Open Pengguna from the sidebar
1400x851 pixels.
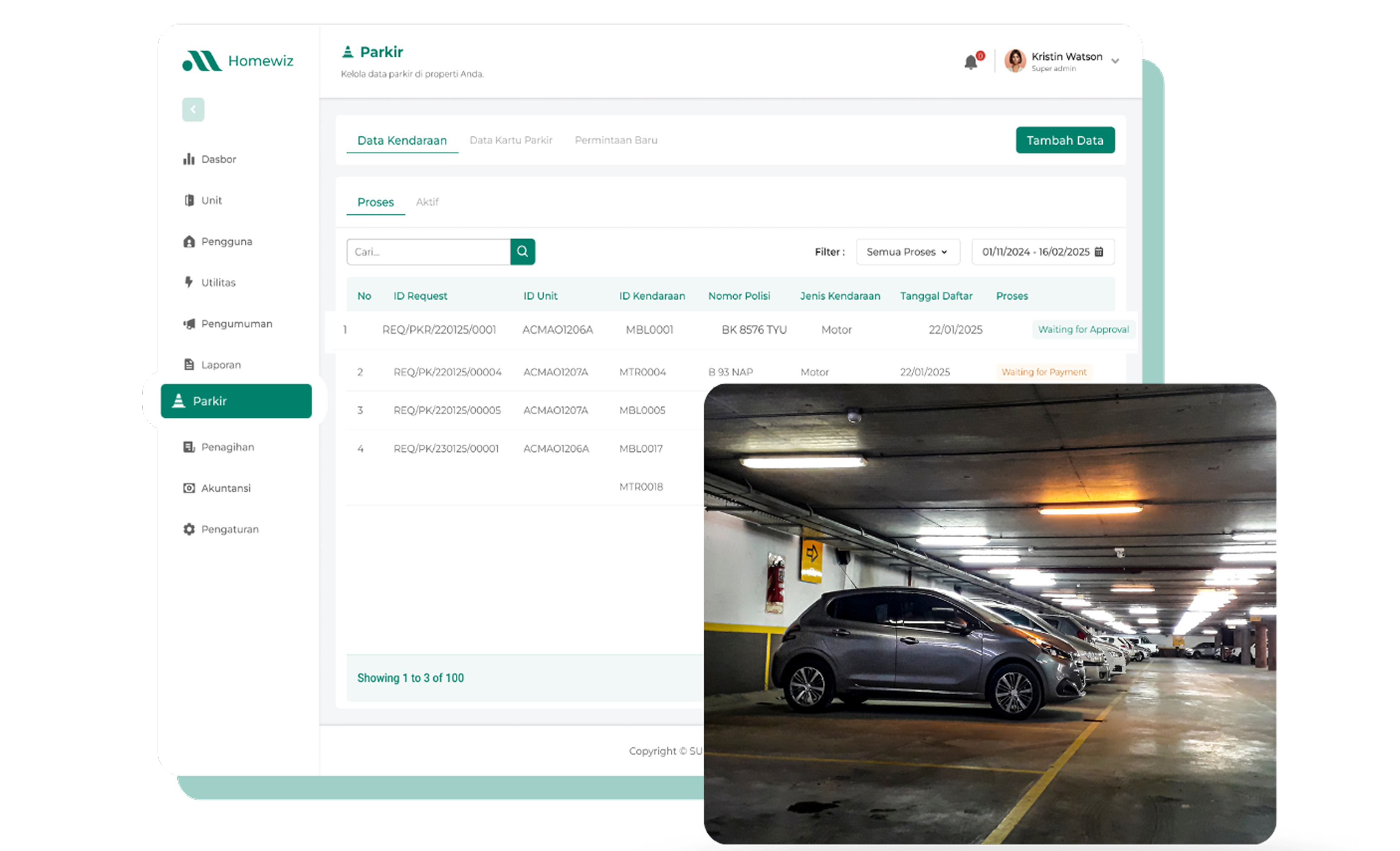pos(226,241)
